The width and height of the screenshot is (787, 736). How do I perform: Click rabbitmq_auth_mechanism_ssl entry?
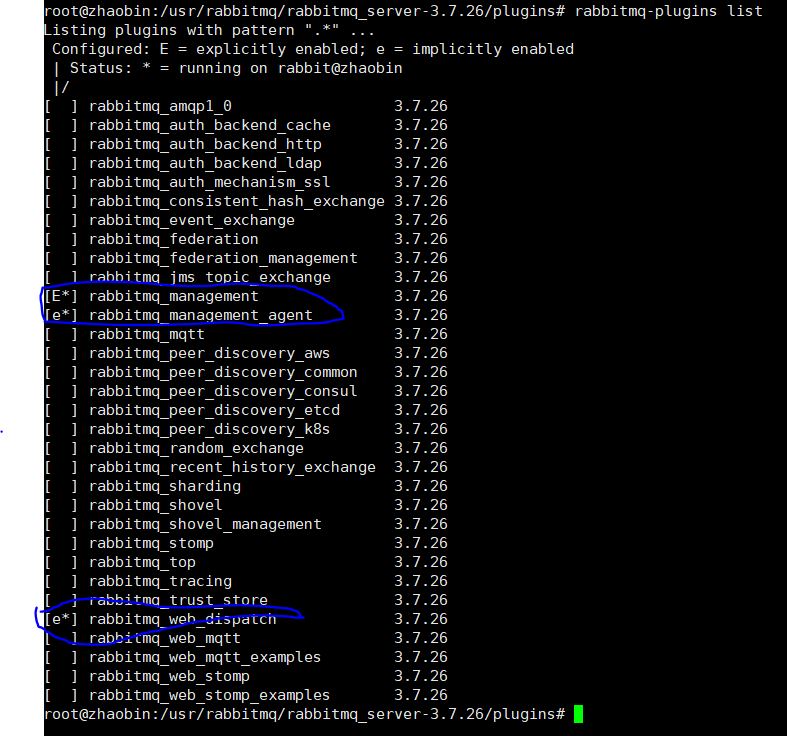point(210,182)
